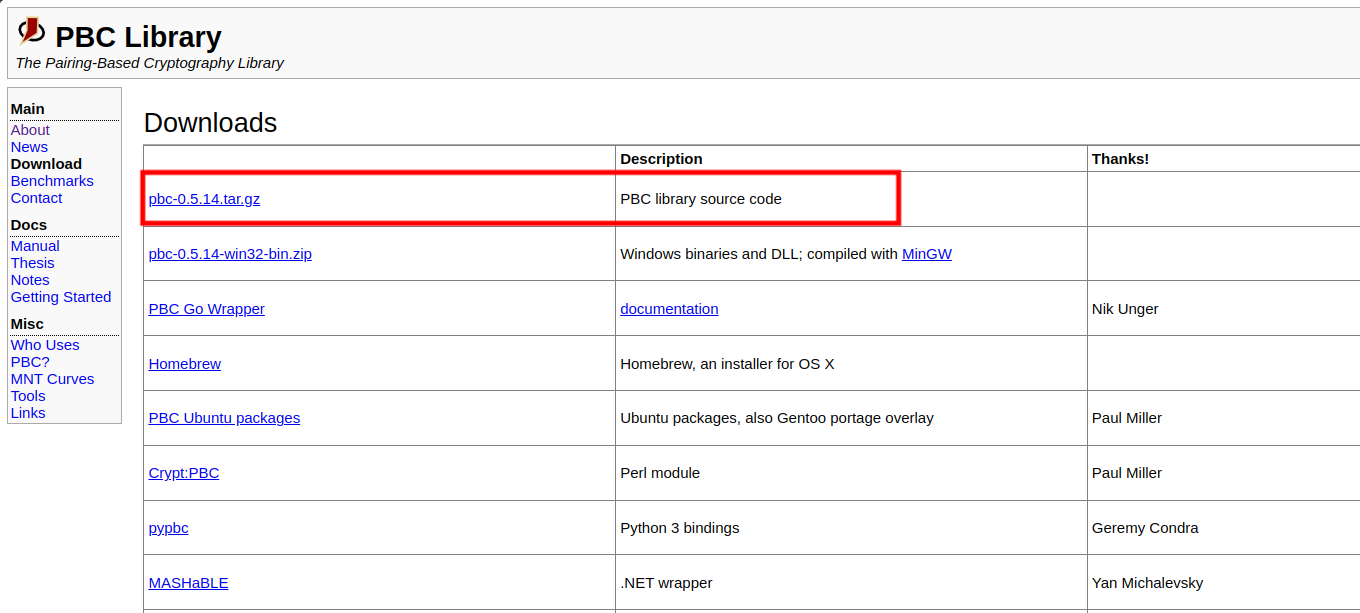Open the Tools sidebar link
Viewport: 1360px width, 613px height.
click(x=28, y=396)
